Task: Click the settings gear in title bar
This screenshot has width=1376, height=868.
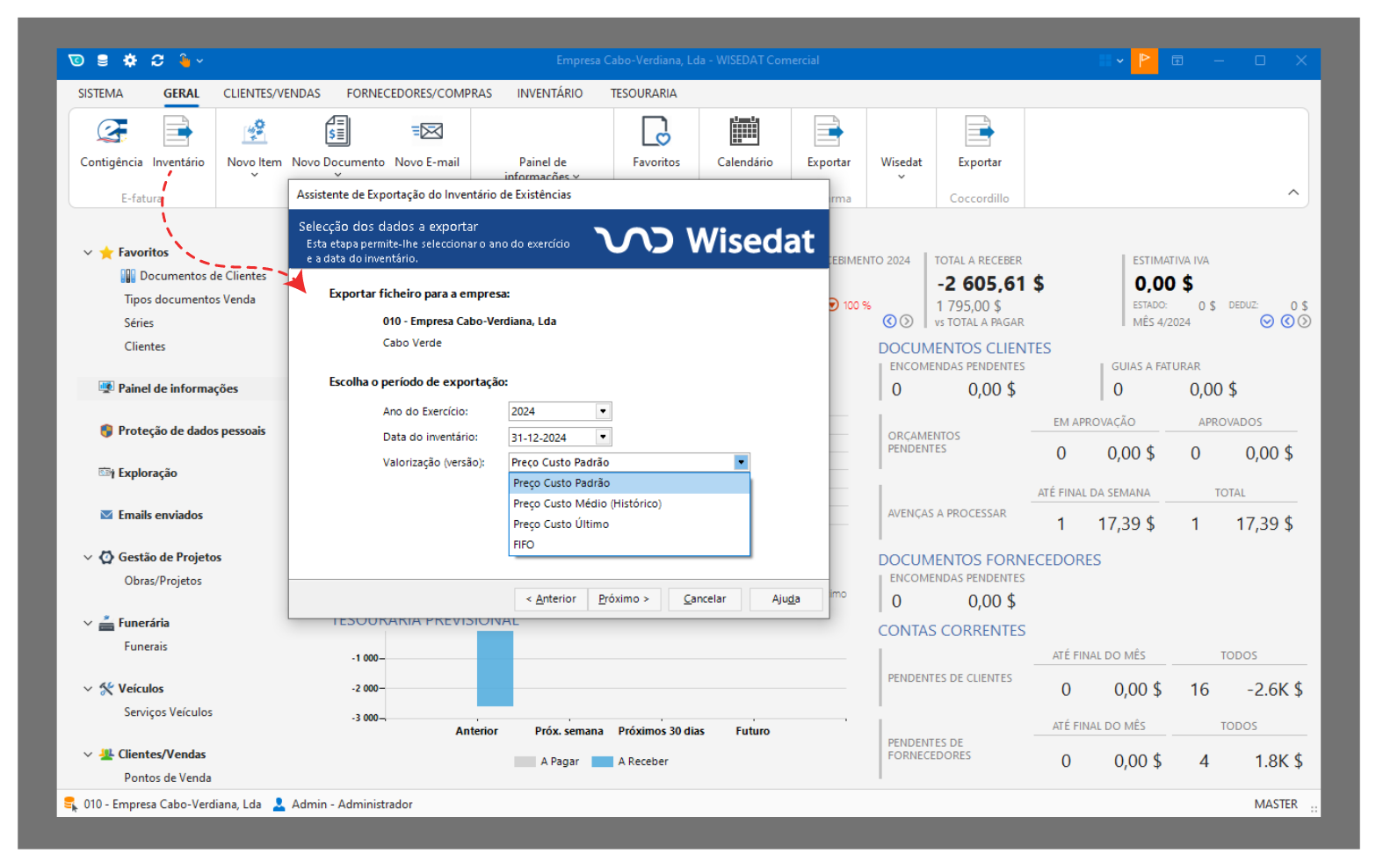Action: click(130, 61)
